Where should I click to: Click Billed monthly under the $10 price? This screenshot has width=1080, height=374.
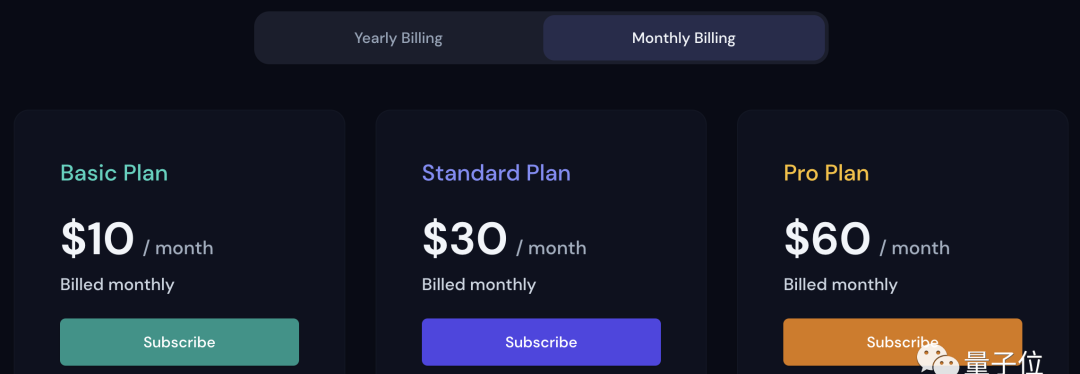pos(117,284)
